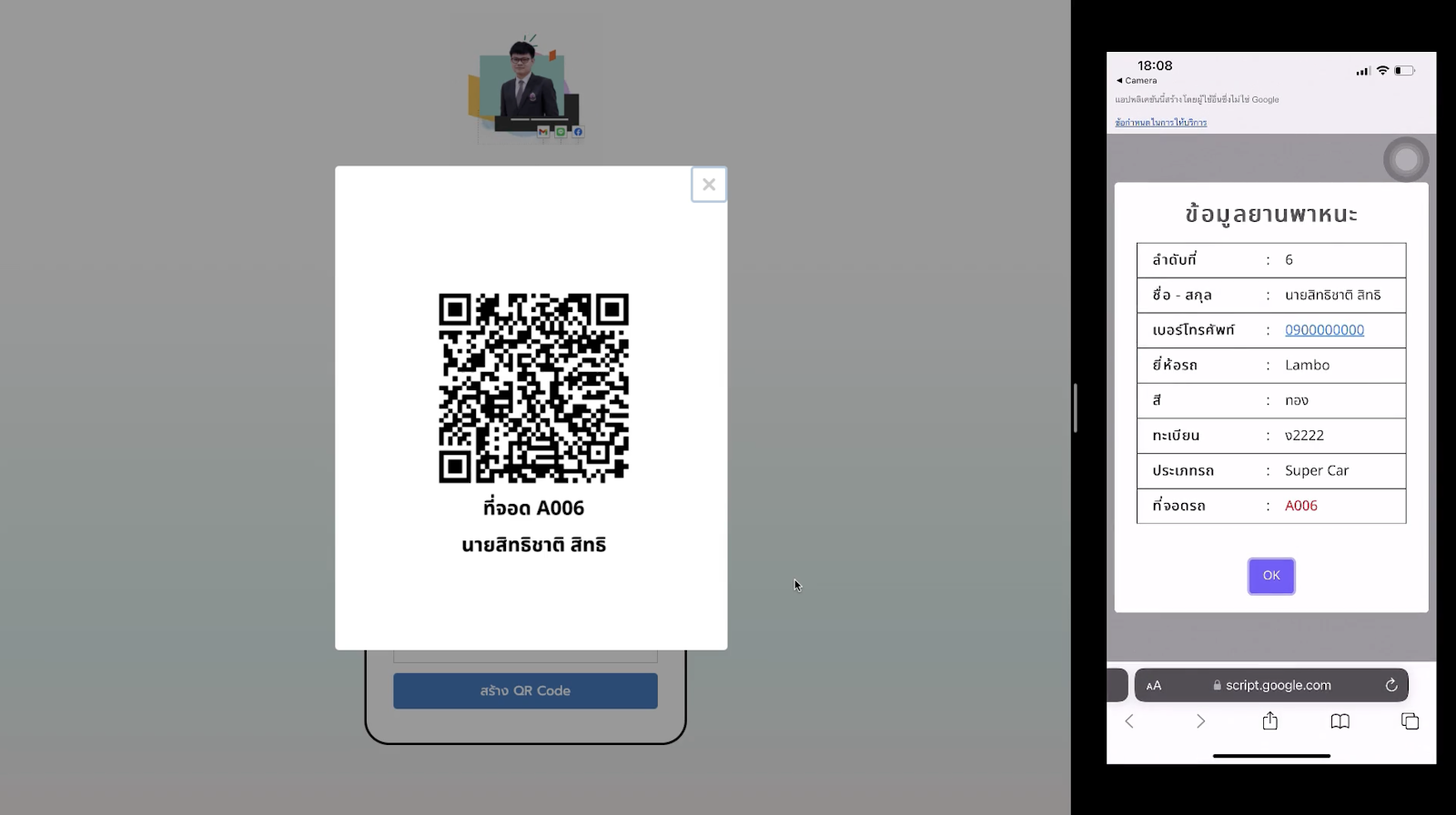
Task: Tap the 18:08 clock on phone
Action: [x=1155, y=65]
